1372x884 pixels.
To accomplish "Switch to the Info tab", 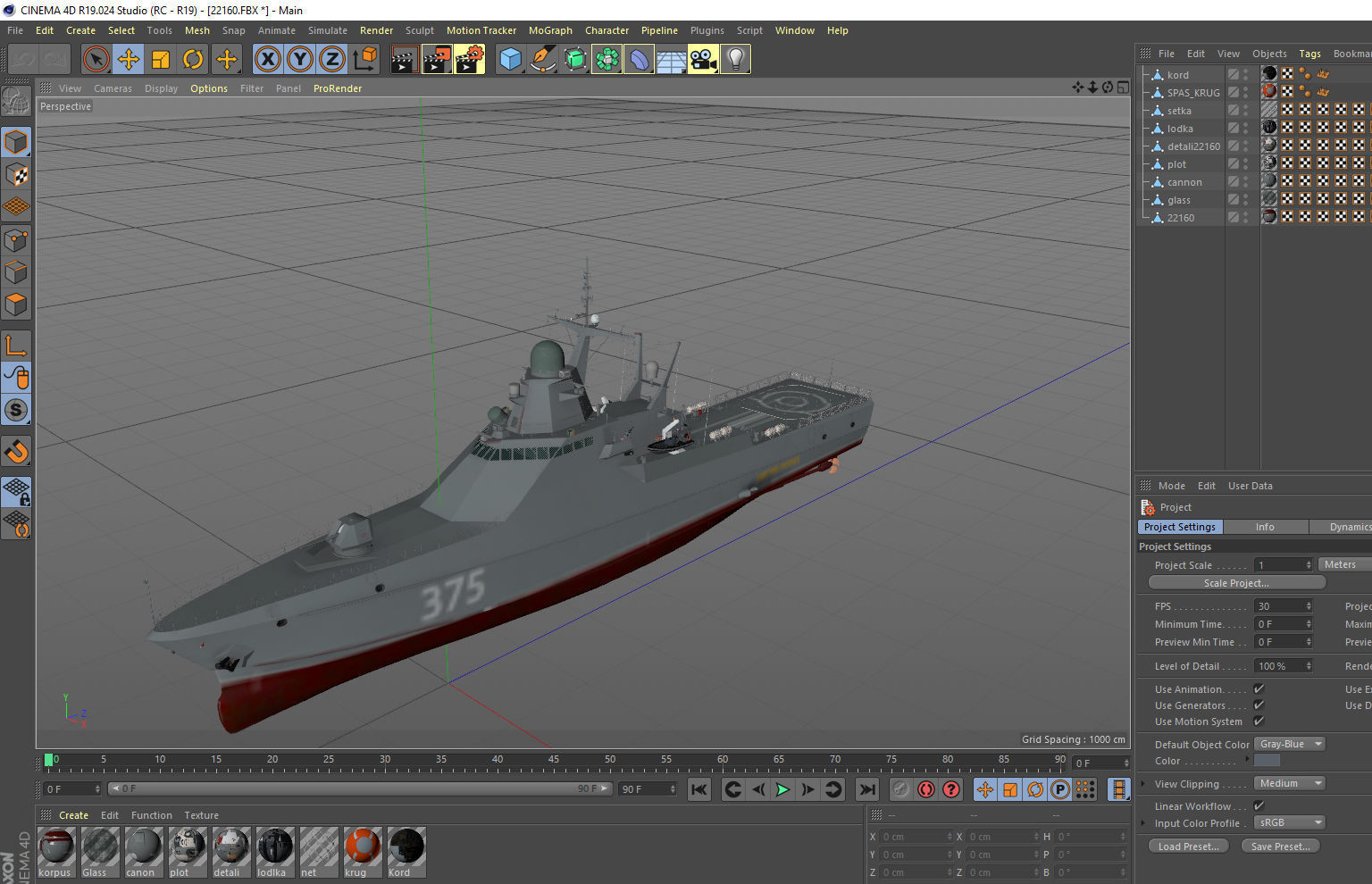I will click(1265, 527).
